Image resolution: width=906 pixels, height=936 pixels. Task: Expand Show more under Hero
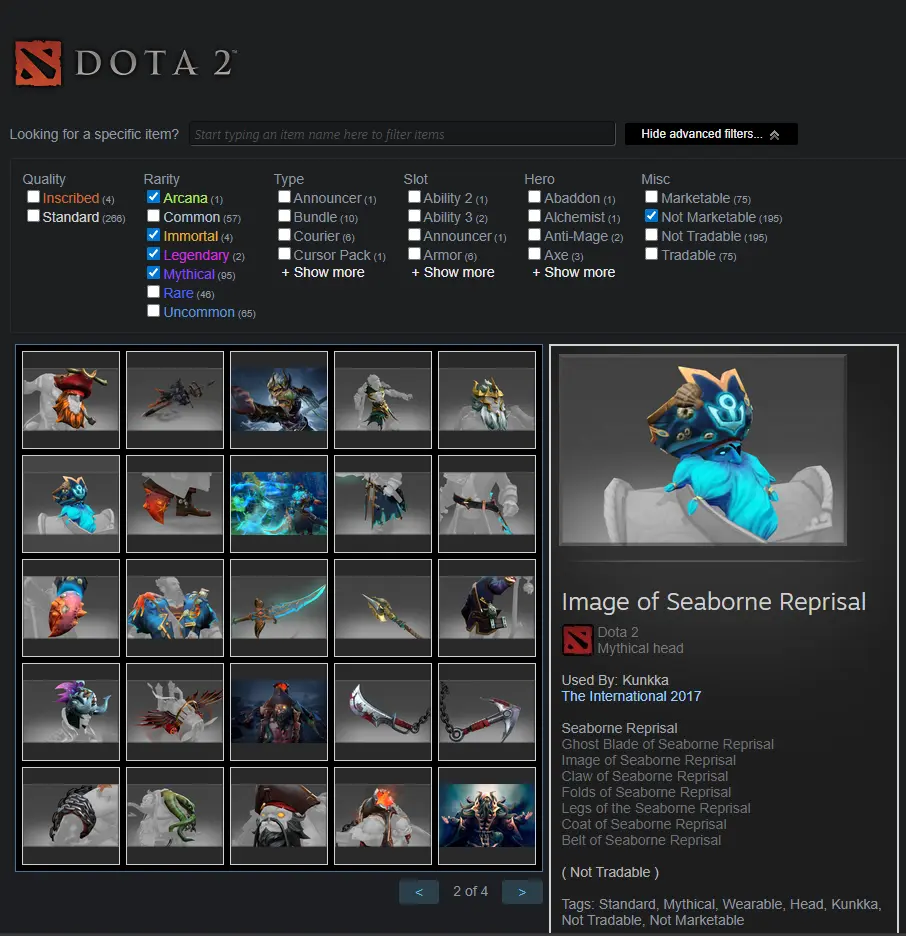[574, 273]
